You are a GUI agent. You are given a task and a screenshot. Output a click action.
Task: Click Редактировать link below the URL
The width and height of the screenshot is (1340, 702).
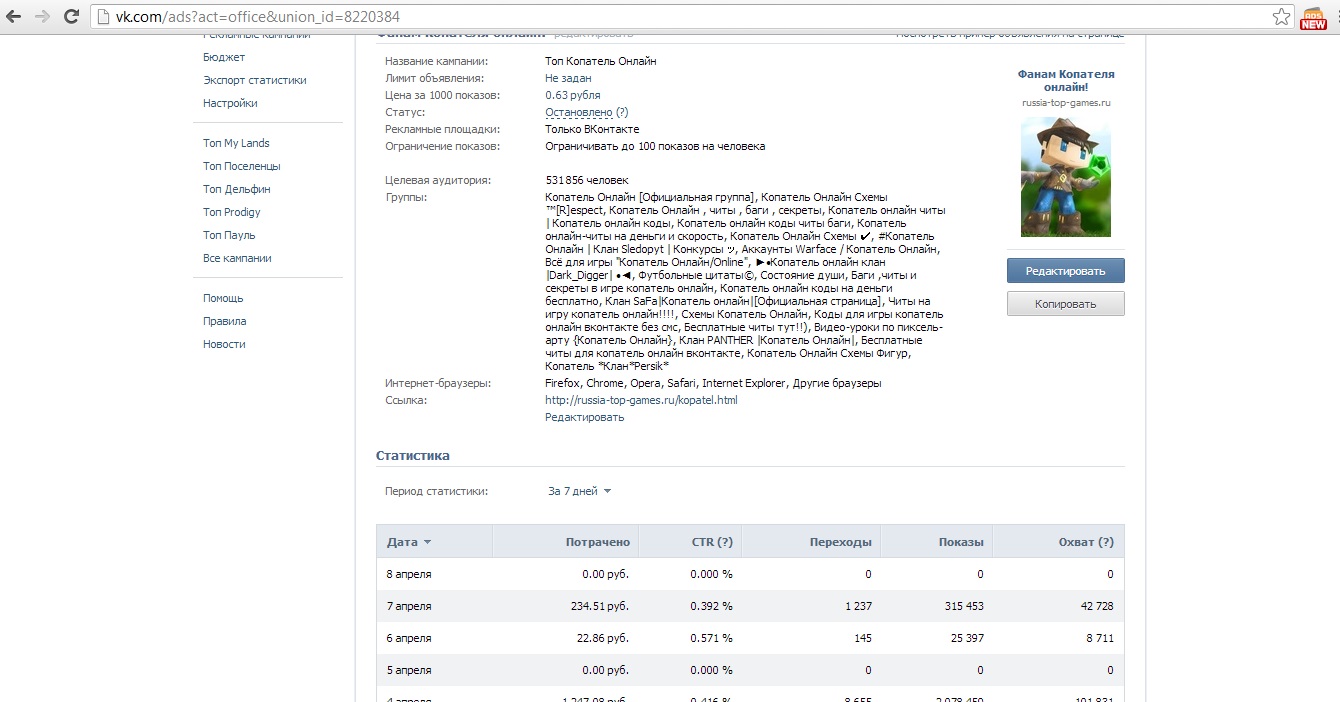click(584, 417)
